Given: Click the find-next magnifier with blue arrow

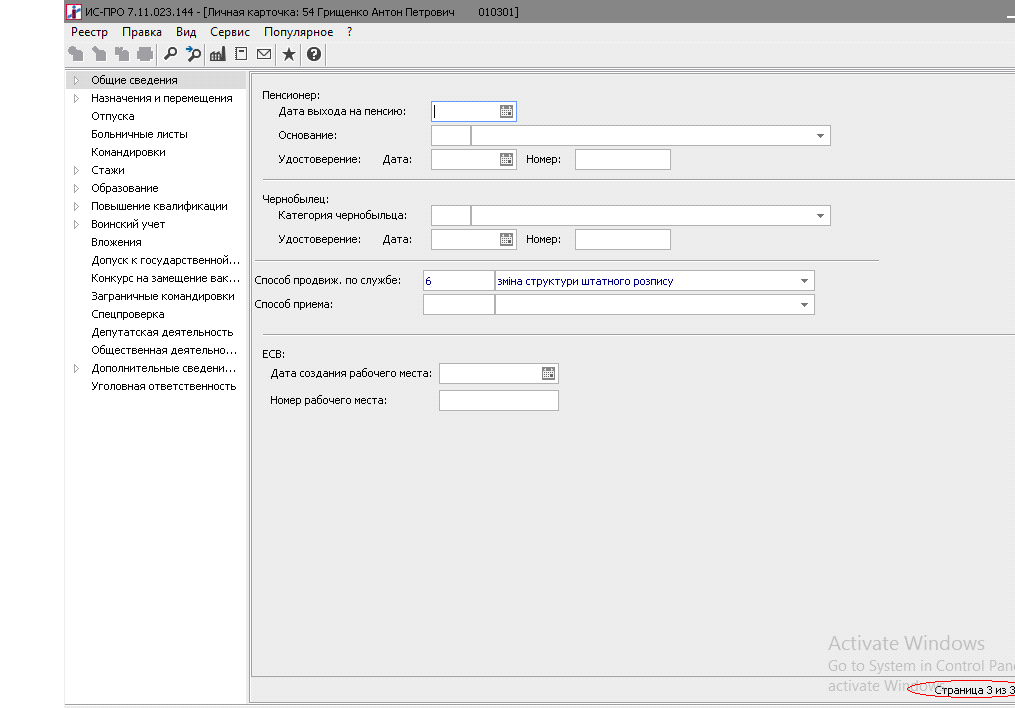Looking at the screenshot, I should point(193,54).
